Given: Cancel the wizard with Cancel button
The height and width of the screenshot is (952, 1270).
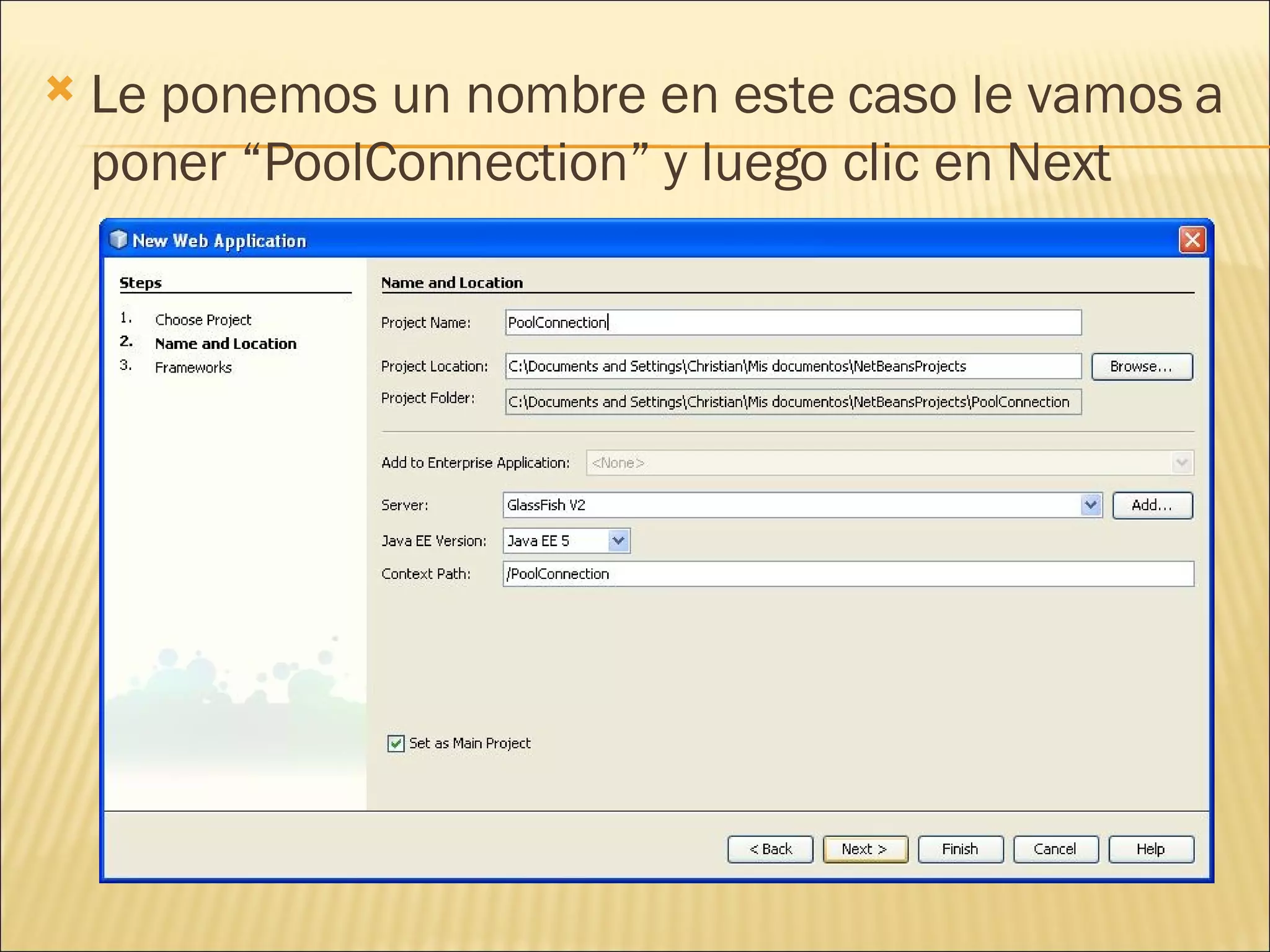Looking at the screenshot, I should pos(1055,849).
